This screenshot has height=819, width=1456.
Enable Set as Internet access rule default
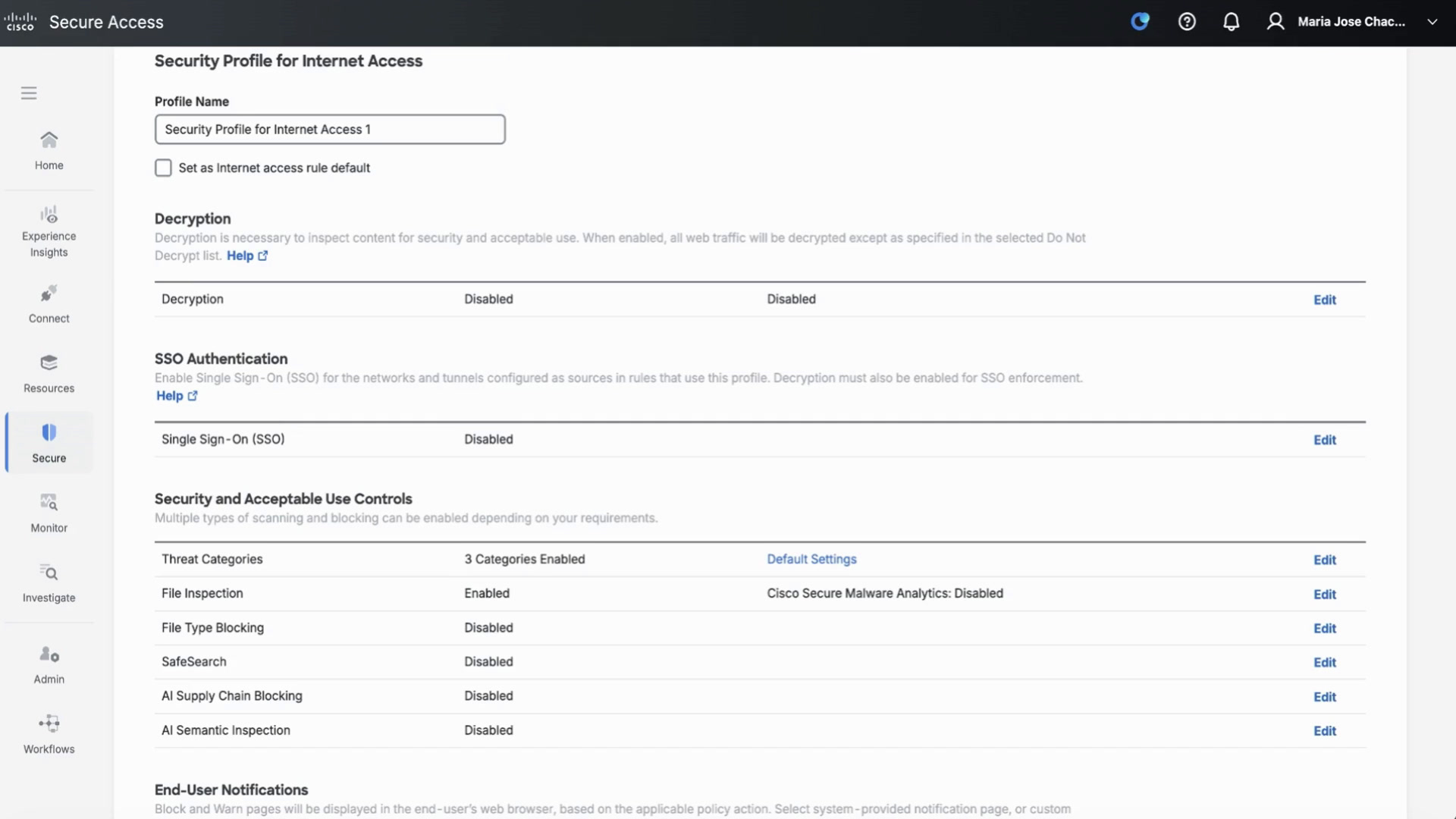point(163,168)
